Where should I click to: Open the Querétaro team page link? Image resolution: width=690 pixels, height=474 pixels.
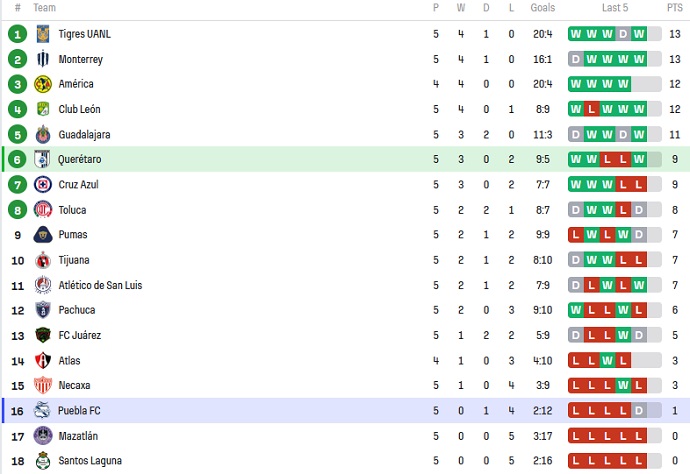tap(79, 159)
